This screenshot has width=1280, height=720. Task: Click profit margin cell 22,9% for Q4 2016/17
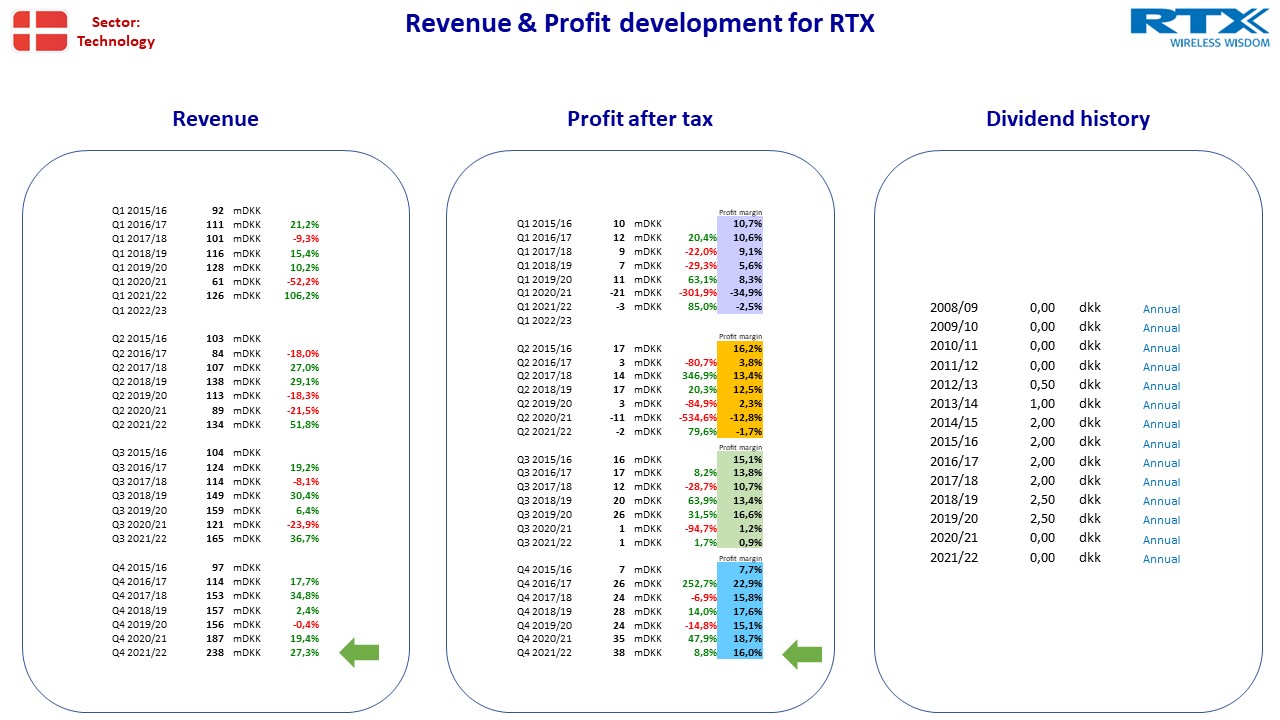(740, 583)
